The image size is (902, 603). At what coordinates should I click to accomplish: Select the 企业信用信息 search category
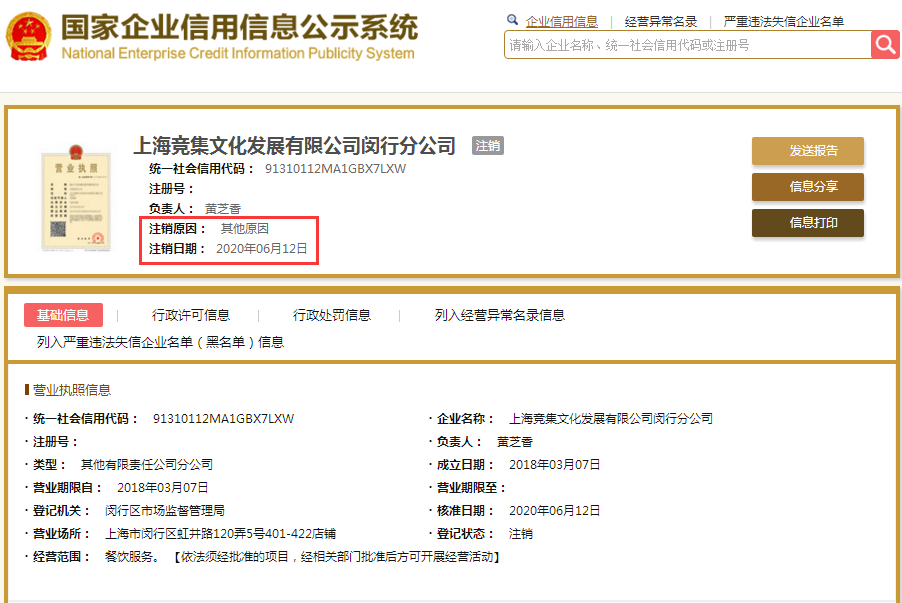(561, 22)
